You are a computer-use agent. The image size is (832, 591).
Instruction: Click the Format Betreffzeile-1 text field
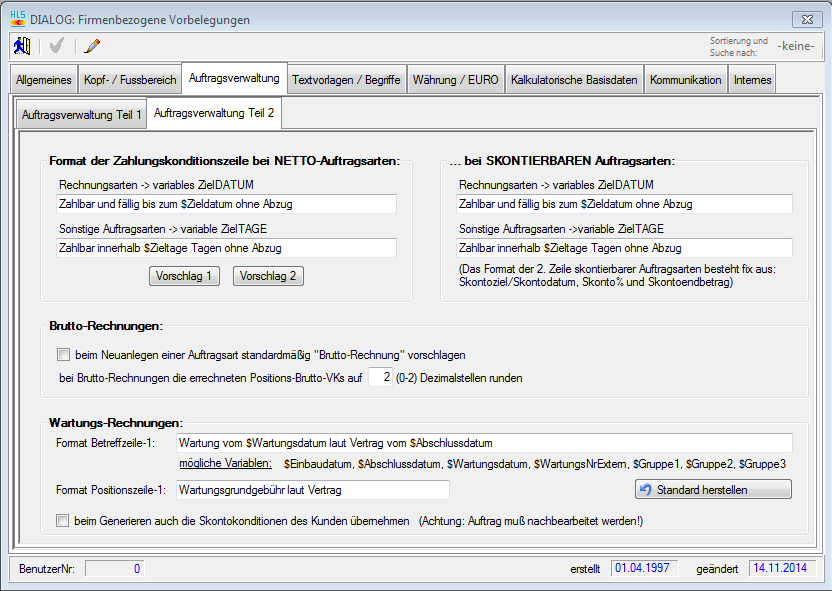[484, 442]
